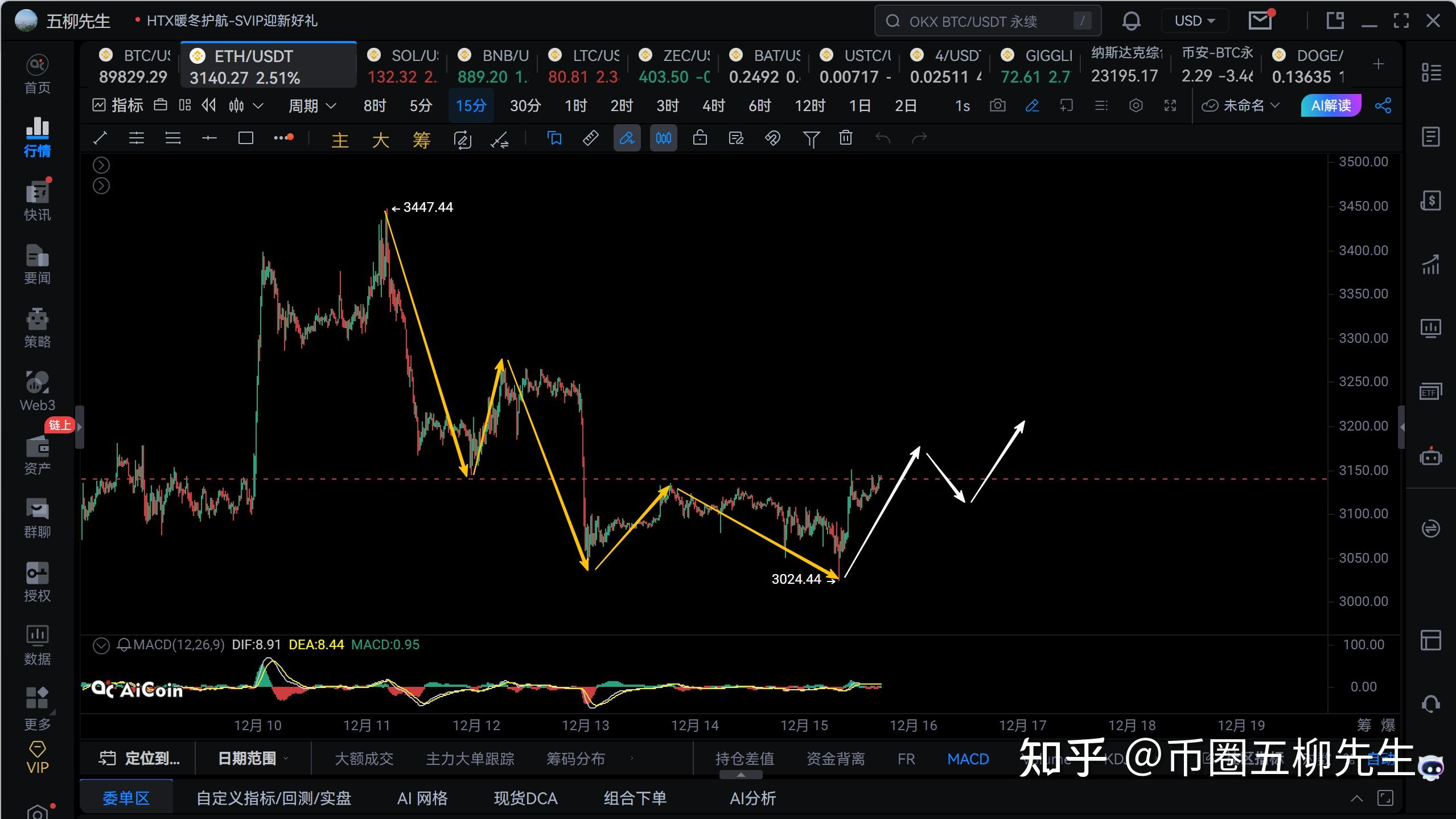Open the ruler measurement tool
Viewport: 1456px width, 819px height.
coord(590,138)
